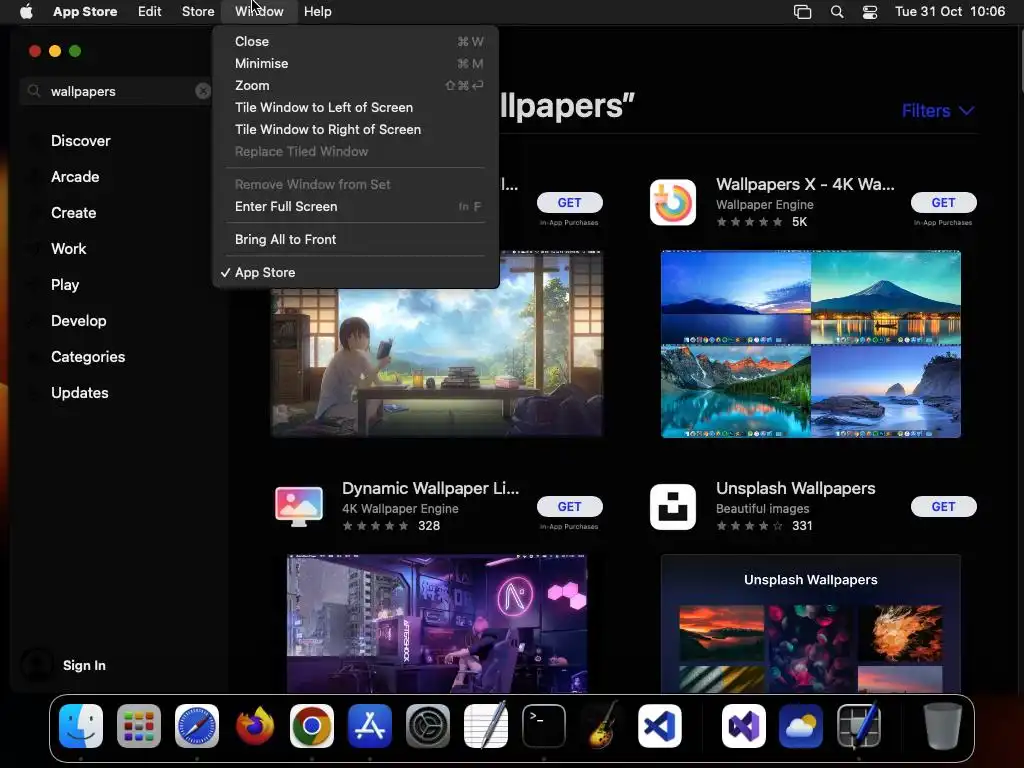Viewport: 1024px width, 768px height.
Task: Open the weather cloud app in Dock
Action: pyautogui.click(x=801, y=726)
